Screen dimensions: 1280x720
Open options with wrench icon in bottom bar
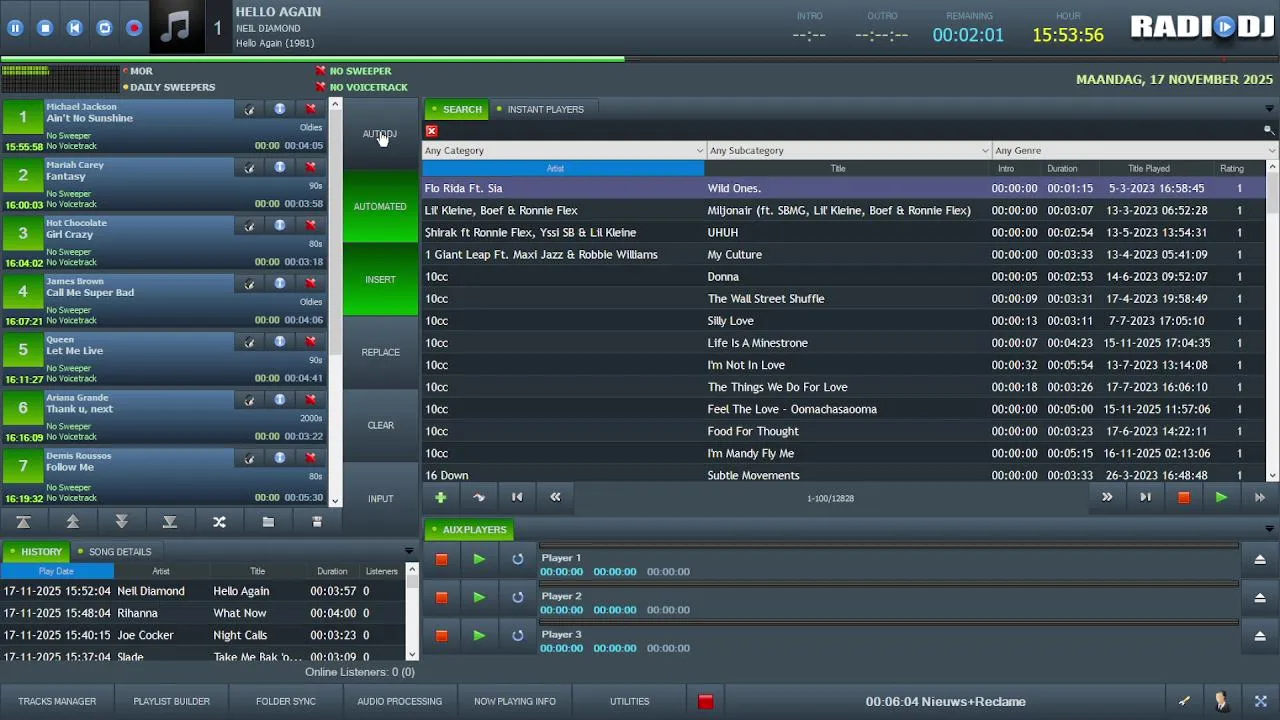[1184, 701]
